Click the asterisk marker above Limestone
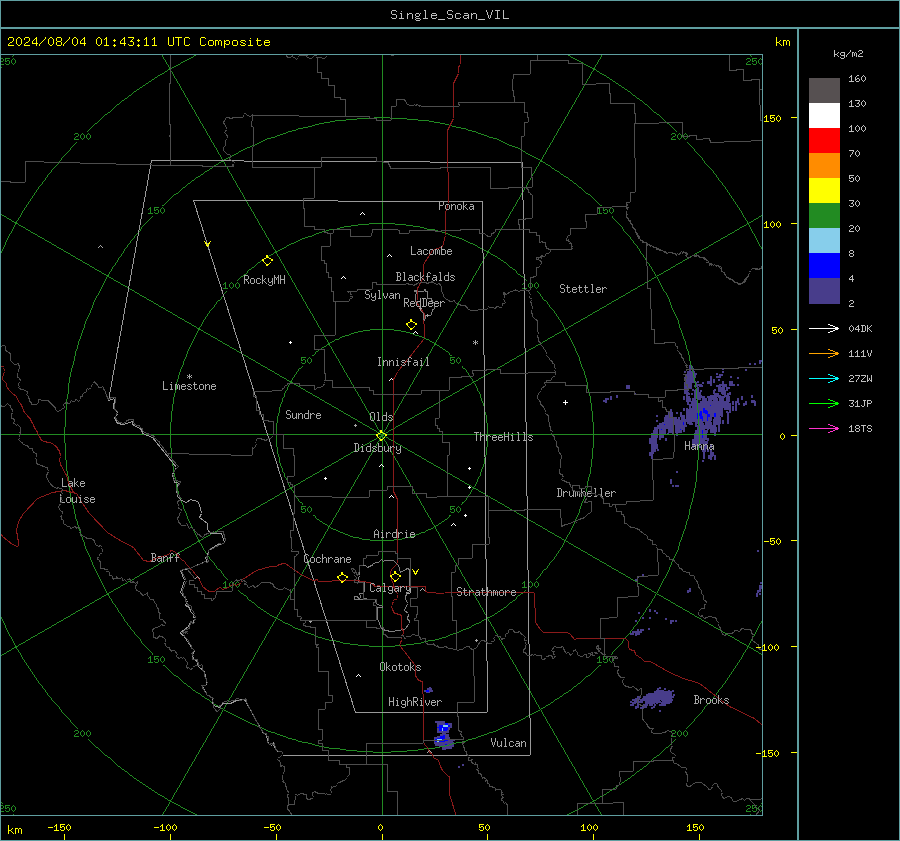This screenshot has width=900, height=841. pos(189,377)
